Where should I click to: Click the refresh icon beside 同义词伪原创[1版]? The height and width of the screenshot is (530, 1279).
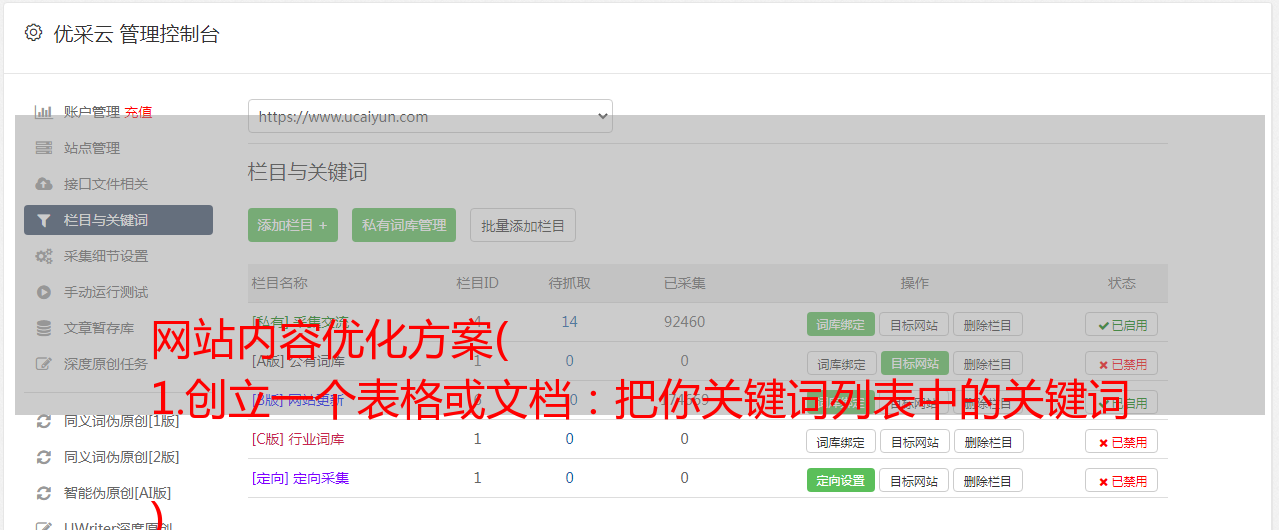(43, 421)
